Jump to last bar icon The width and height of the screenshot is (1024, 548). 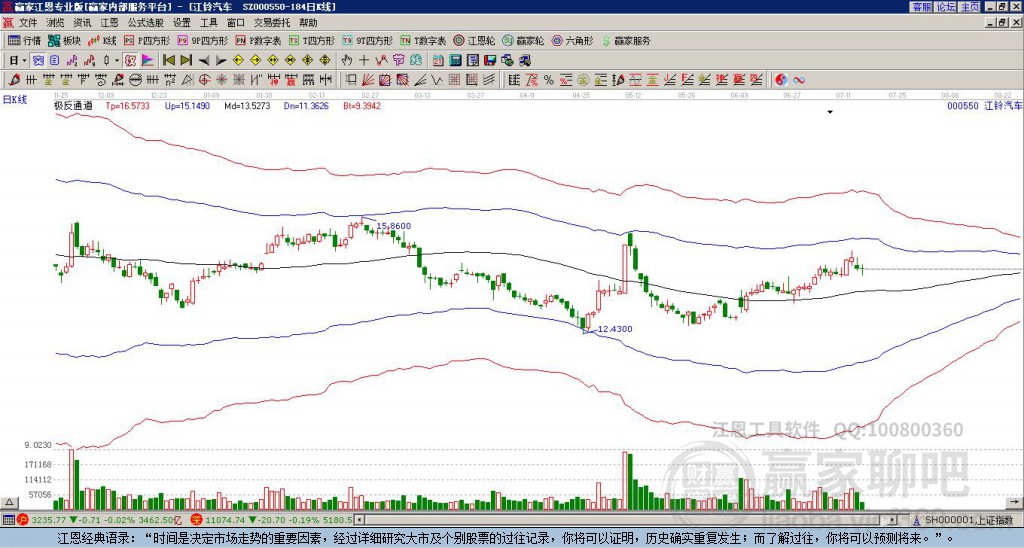[x=186, y=60]
